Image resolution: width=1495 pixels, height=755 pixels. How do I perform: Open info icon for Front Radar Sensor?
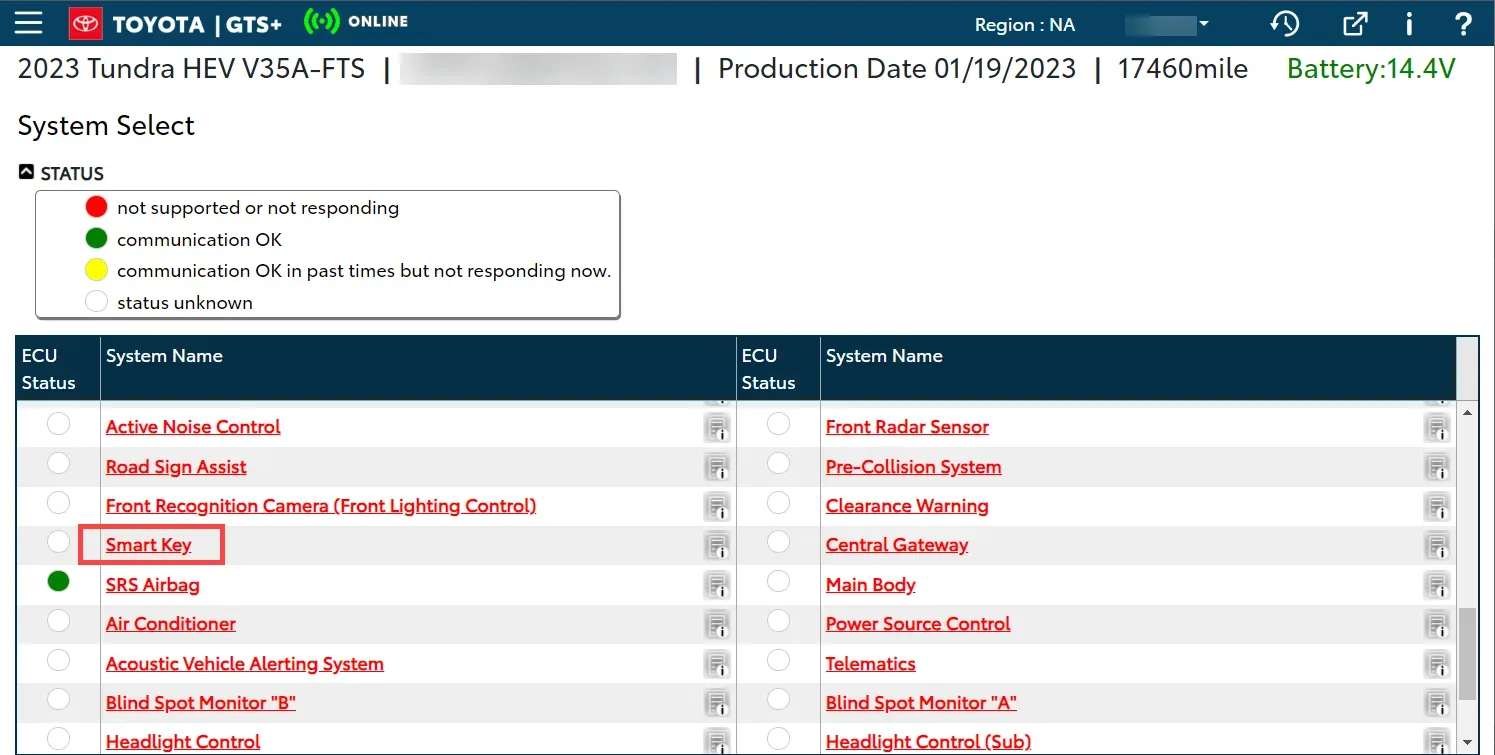click(1437, 428)
